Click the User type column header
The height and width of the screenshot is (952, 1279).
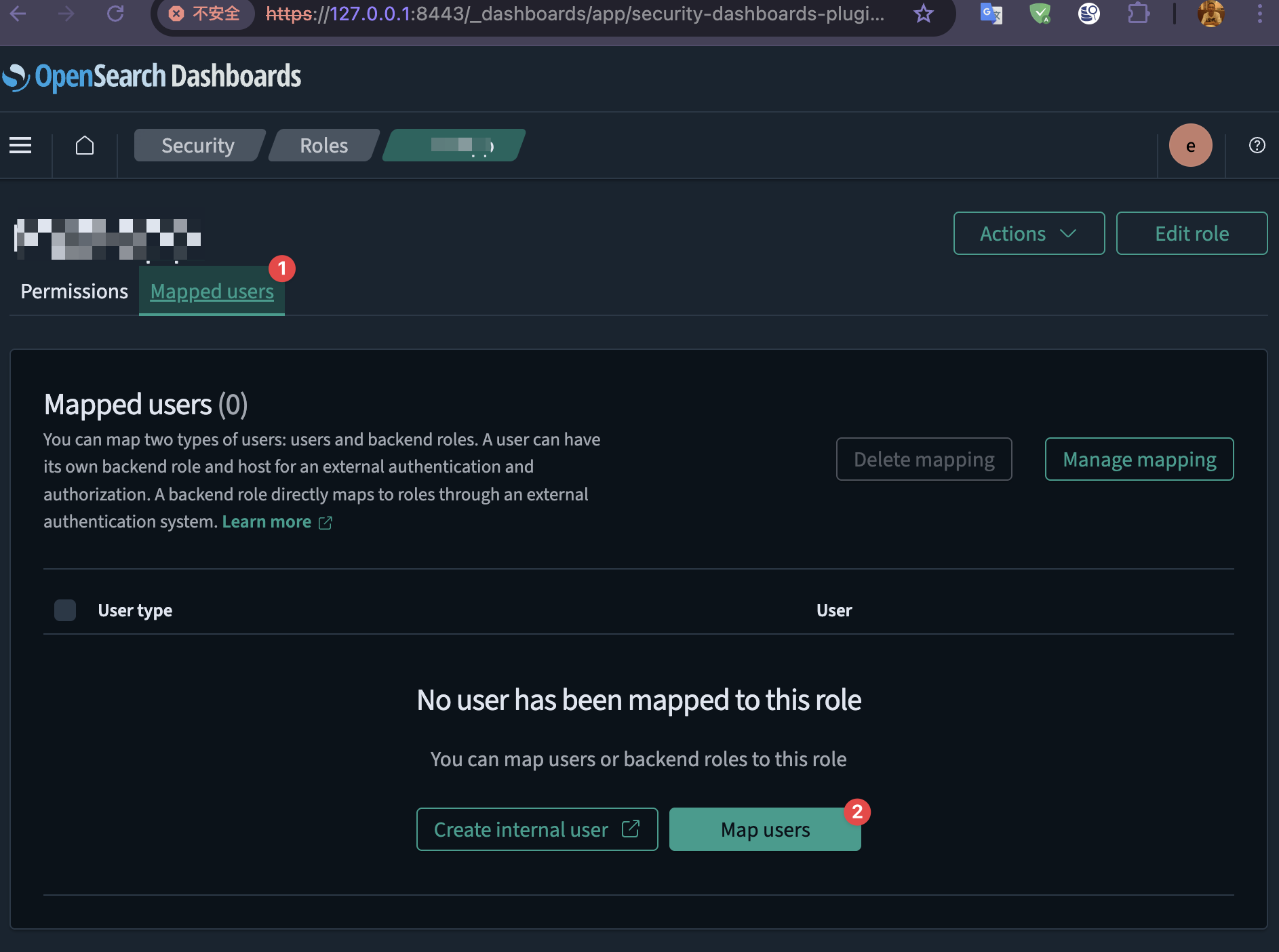(x=135, y=610)
